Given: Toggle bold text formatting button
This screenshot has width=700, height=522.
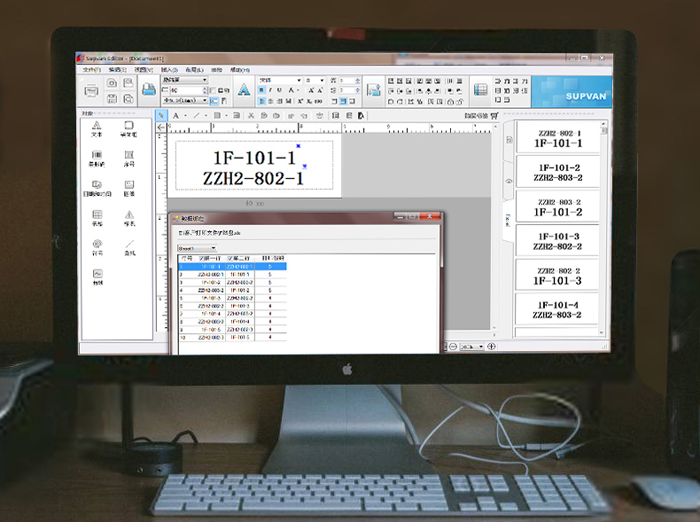Looking at the screenshot, I should pos(261,90).
